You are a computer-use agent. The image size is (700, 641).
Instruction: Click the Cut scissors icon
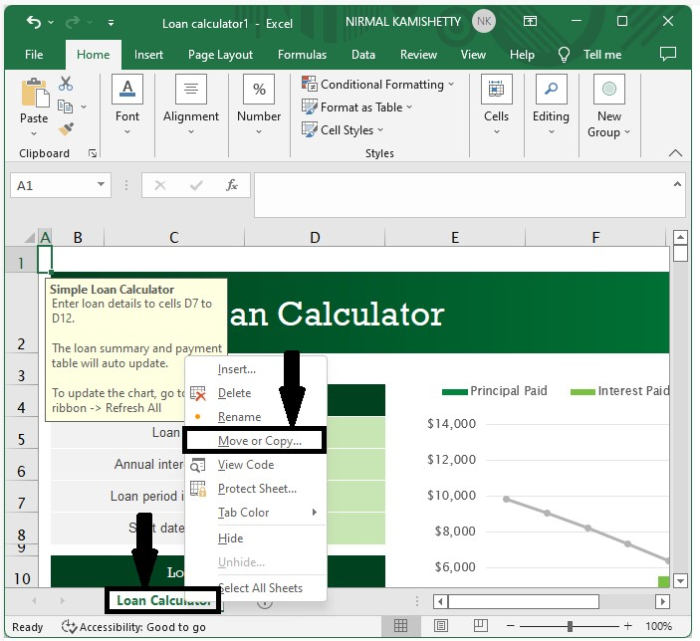point(66,84)
